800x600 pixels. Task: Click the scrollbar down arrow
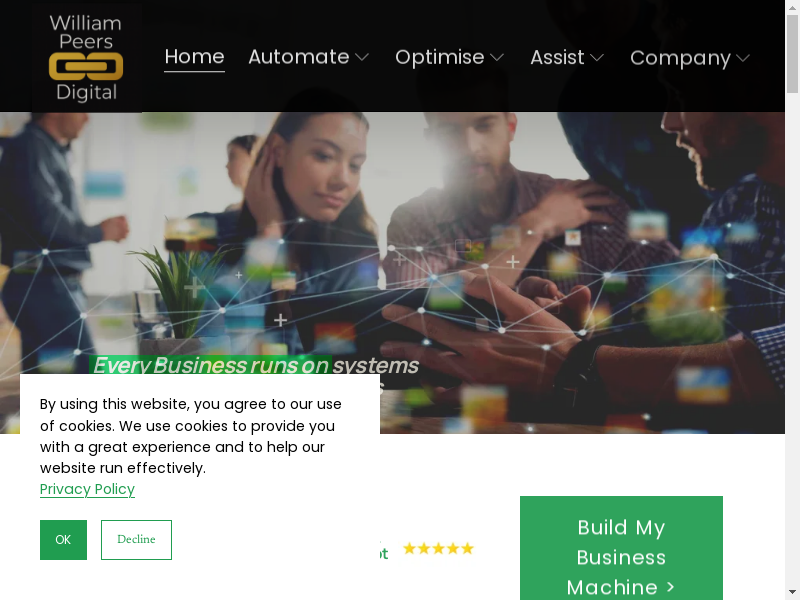(x=792, y=593)
